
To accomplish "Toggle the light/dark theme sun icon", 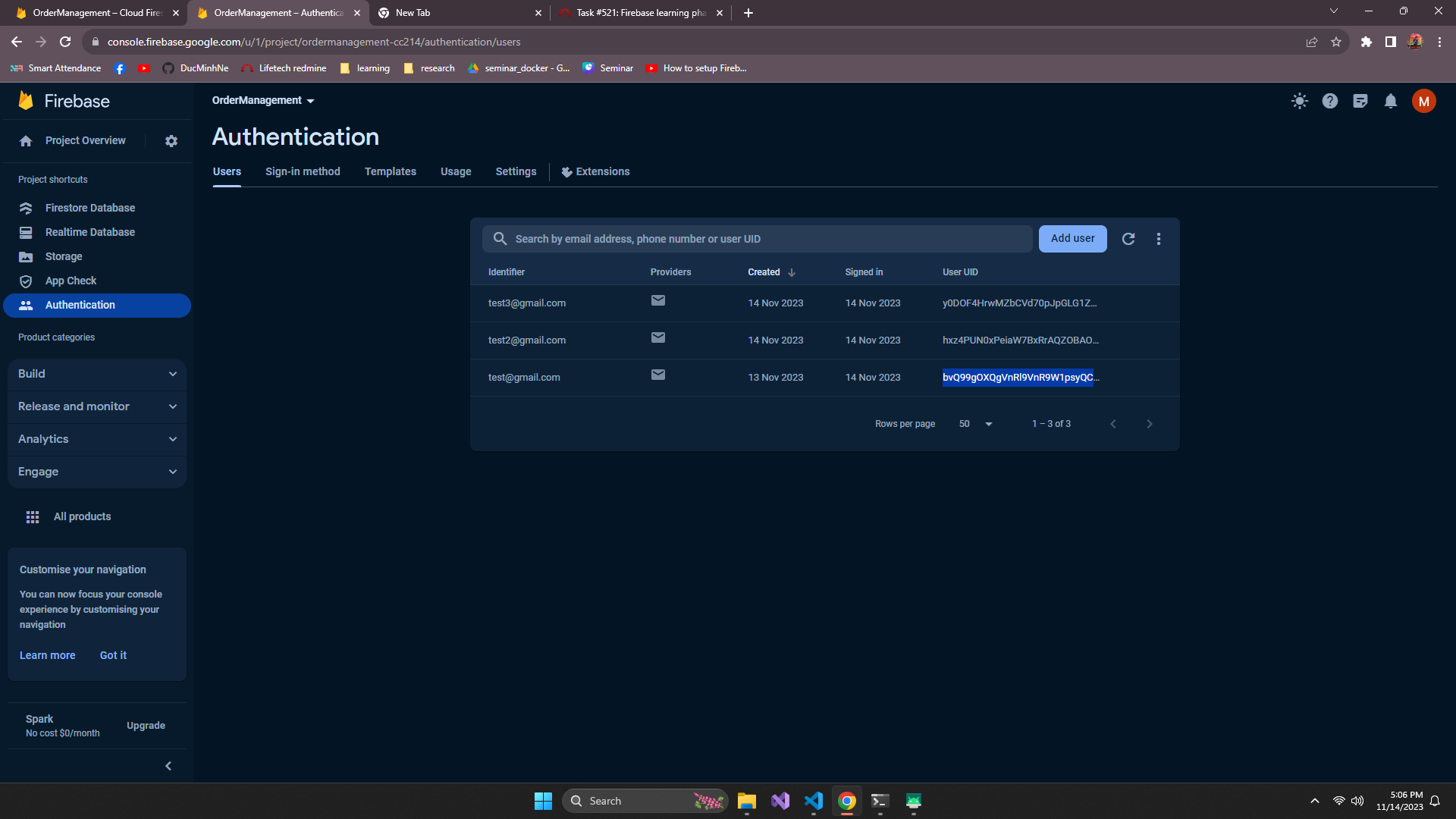I will pyautogui.click(x=1299, y=101).
